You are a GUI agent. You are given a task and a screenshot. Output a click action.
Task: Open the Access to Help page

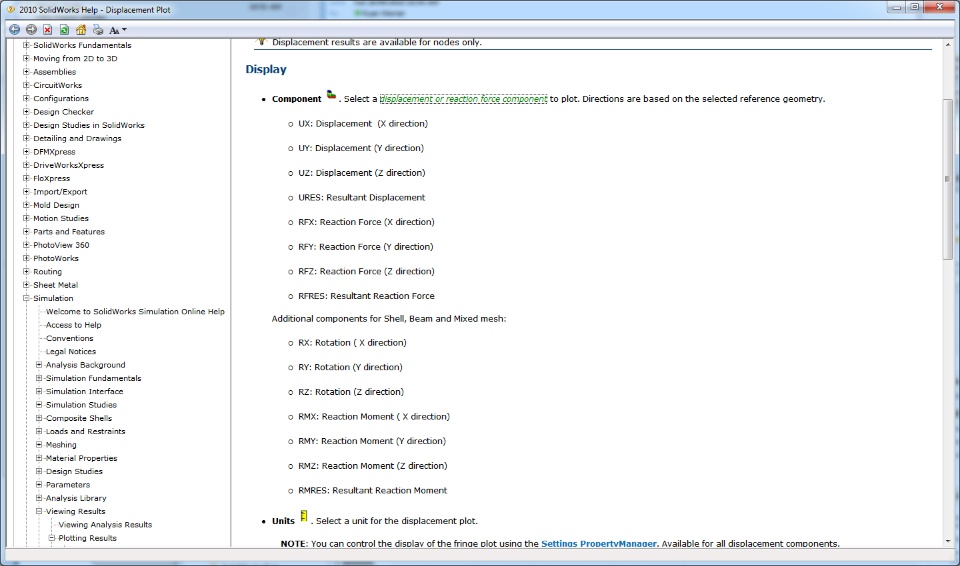click(73, 325)
